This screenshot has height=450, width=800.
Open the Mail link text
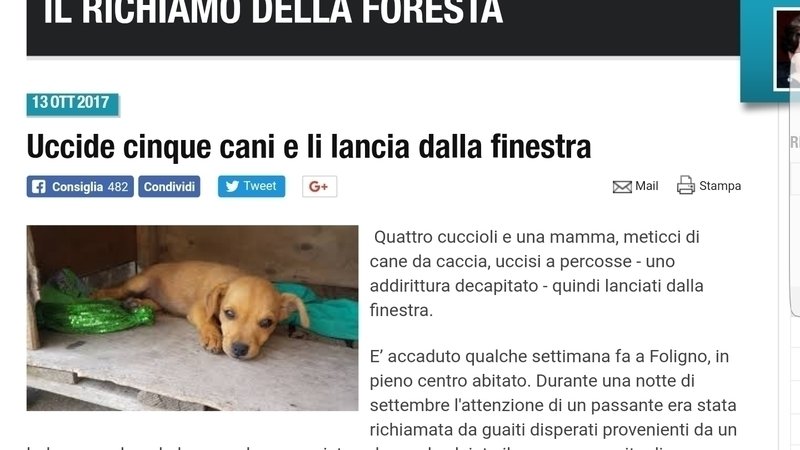(x=646, y=186)
